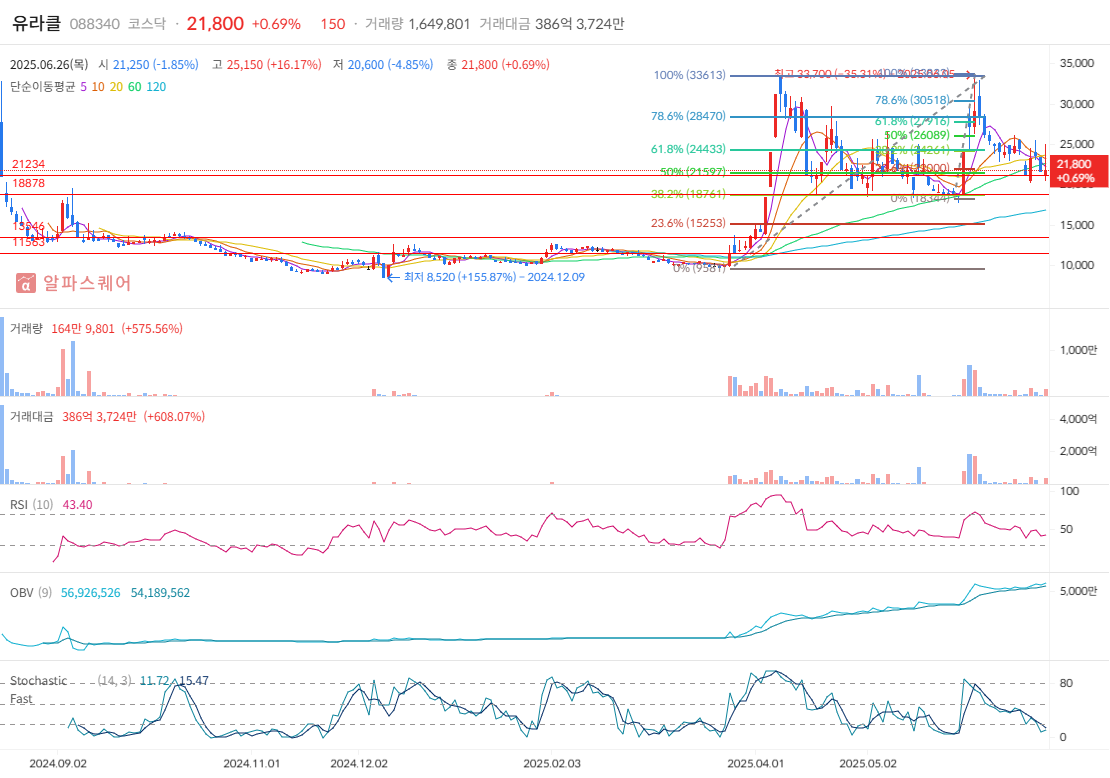Select the 20-day moving average legend

(116, 86)
